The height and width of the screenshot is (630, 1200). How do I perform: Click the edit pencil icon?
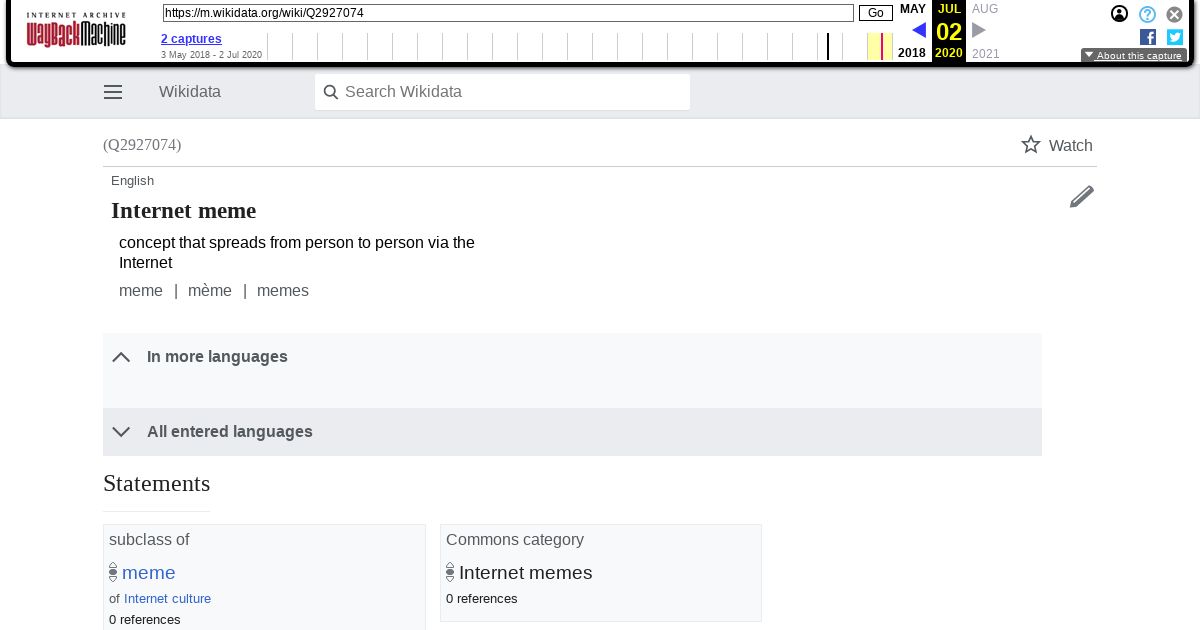coord(1082,196)
